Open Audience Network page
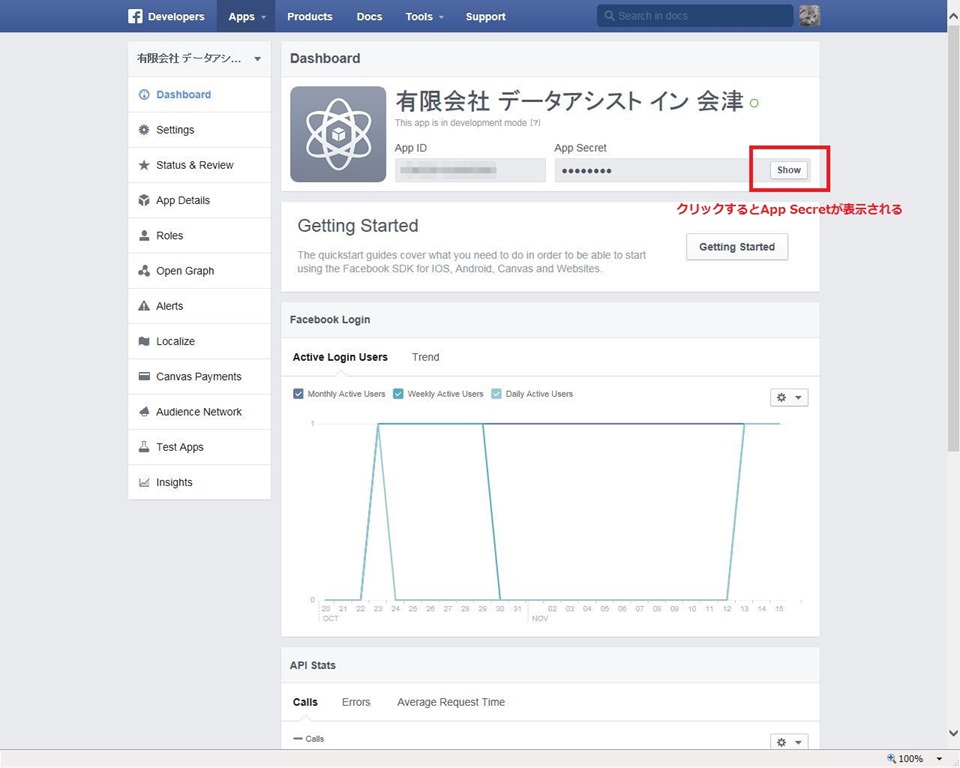Image resolution: width=960 pixels, height=768 pixels. pyautogui.click(x=200, y=412)
